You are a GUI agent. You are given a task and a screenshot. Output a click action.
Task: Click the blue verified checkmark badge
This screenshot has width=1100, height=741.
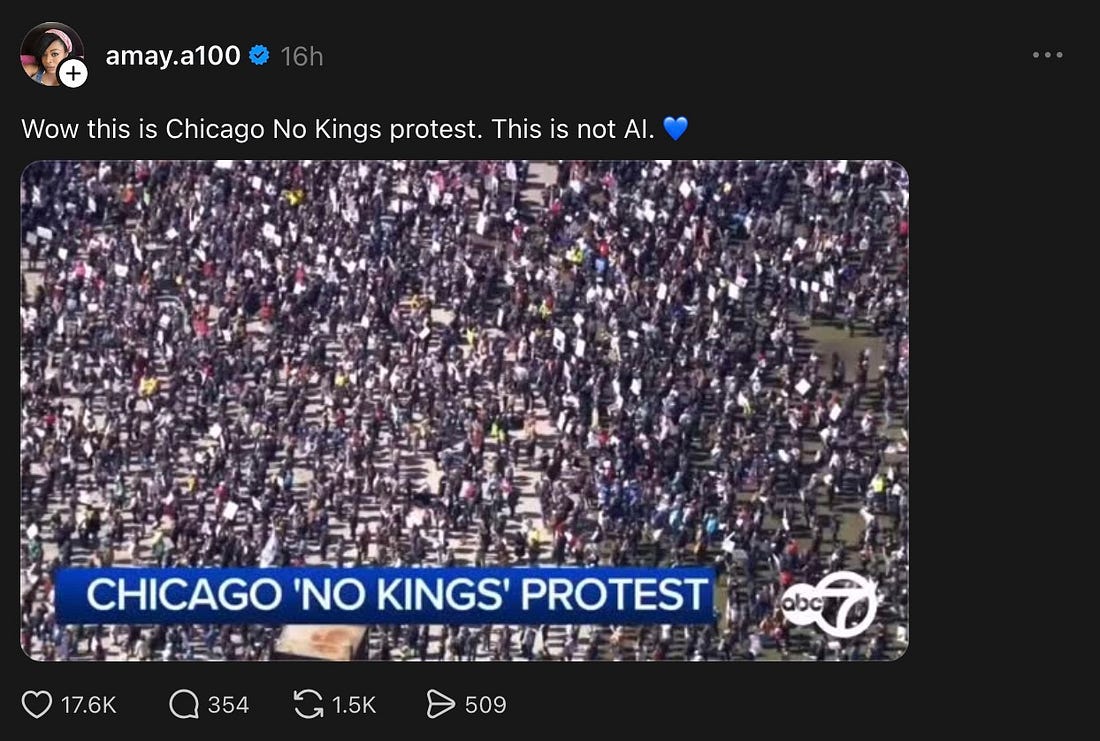(259, 56)
